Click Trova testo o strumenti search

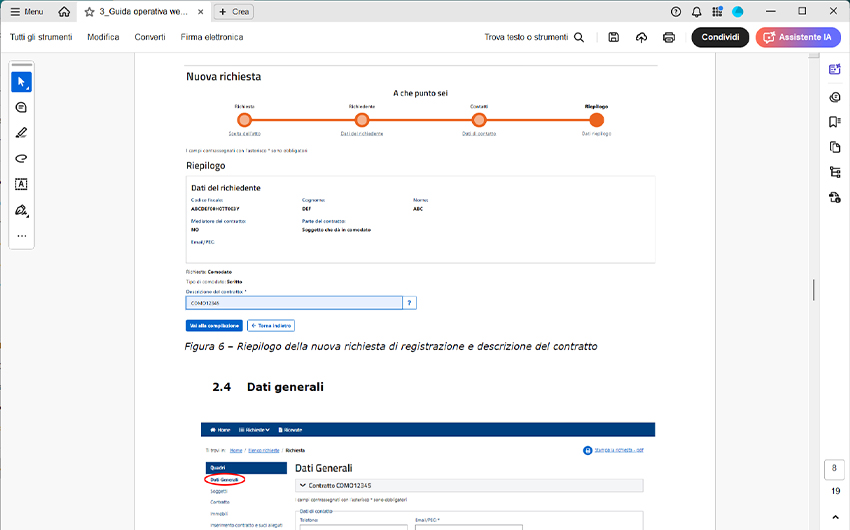pos(535,37)
